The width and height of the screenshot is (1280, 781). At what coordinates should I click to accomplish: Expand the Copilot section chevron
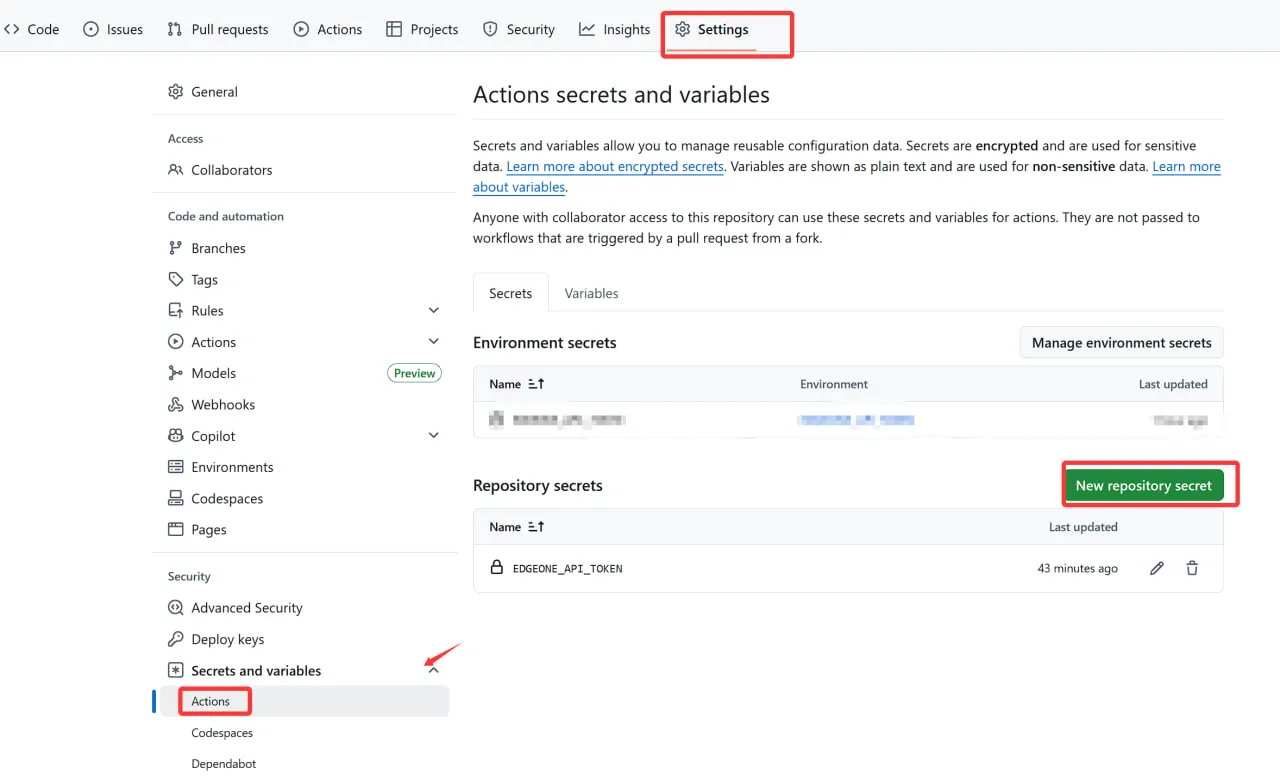pyautogui.click(x=434, y=436)
